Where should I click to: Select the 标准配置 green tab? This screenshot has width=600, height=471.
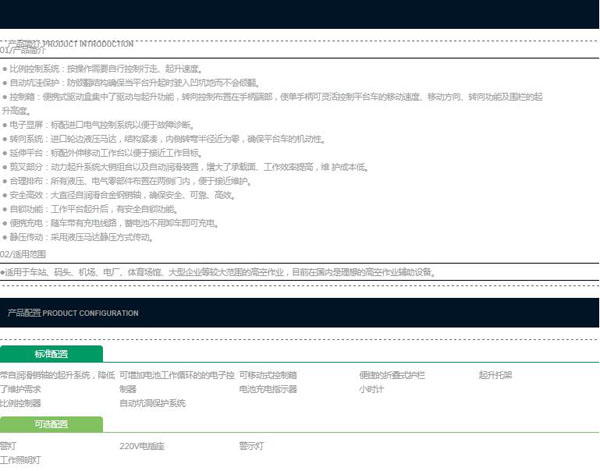(x=51, y=354)
